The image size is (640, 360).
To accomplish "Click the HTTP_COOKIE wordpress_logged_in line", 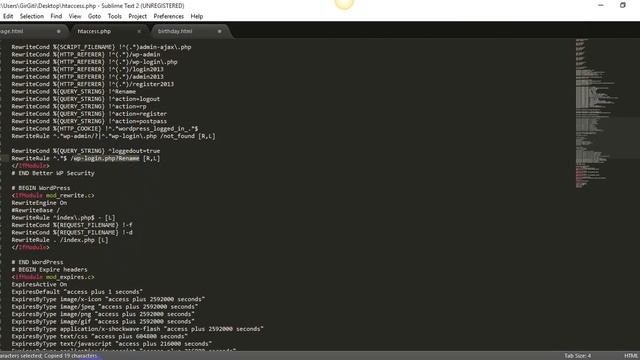I will tap(105, 129).
